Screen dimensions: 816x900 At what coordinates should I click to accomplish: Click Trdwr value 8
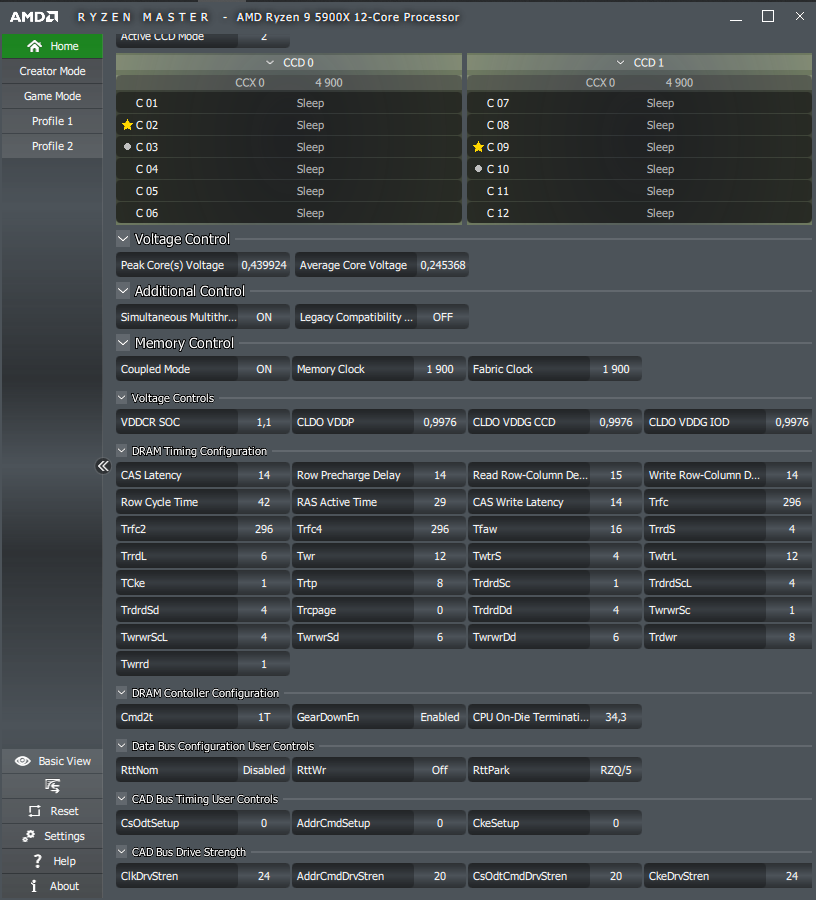791,637
